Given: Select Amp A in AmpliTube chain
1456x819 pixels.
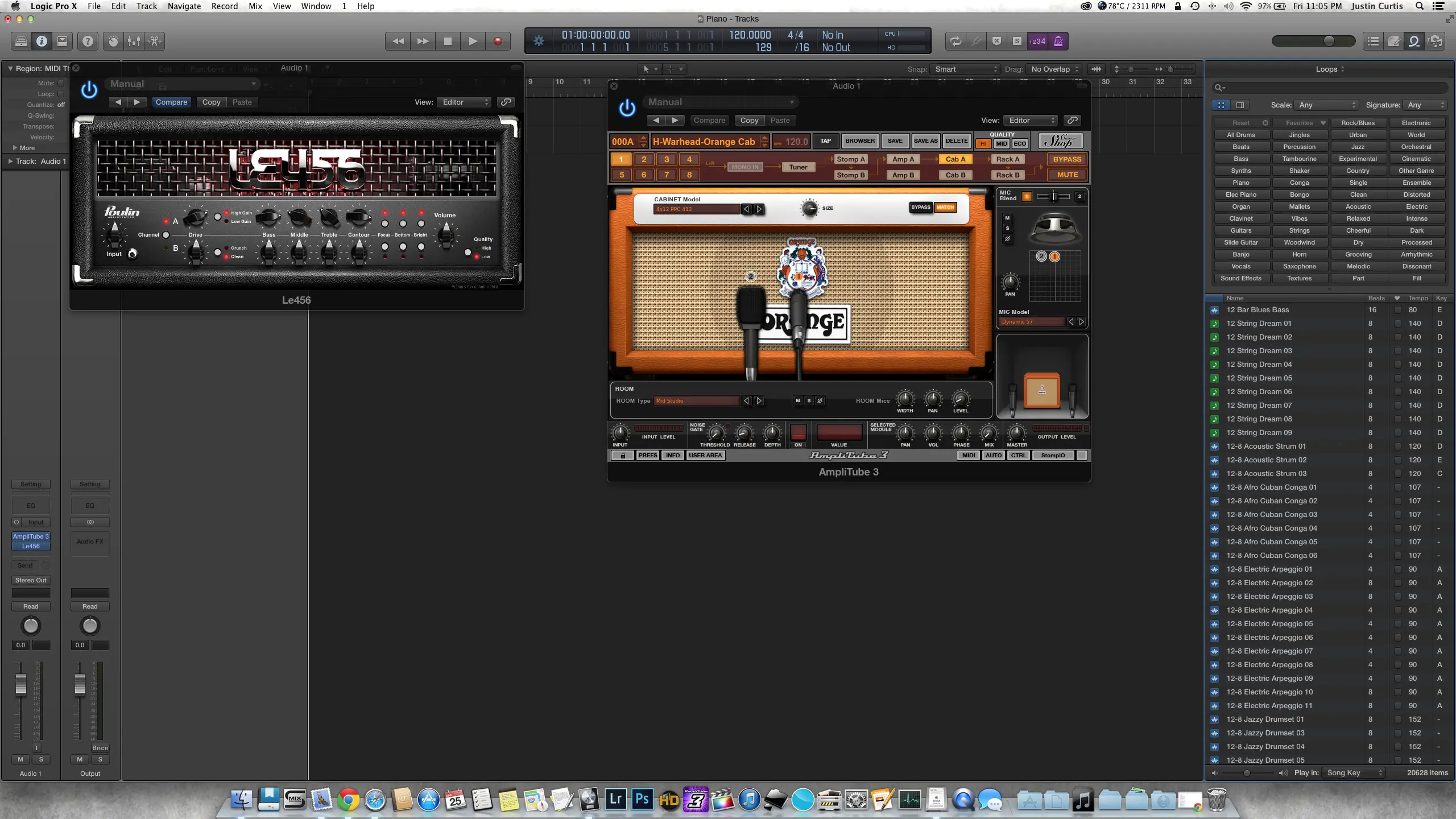Looking at the screenshot, I should pos(903,159).
